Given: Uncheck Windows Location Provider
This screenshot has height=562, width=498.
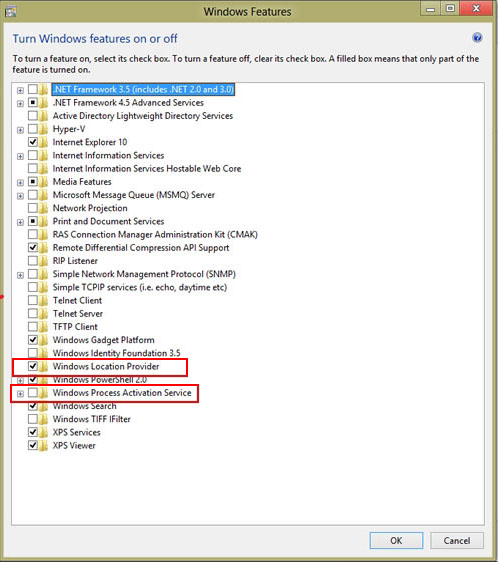Looking at the screenshot, I should (33, 366).
